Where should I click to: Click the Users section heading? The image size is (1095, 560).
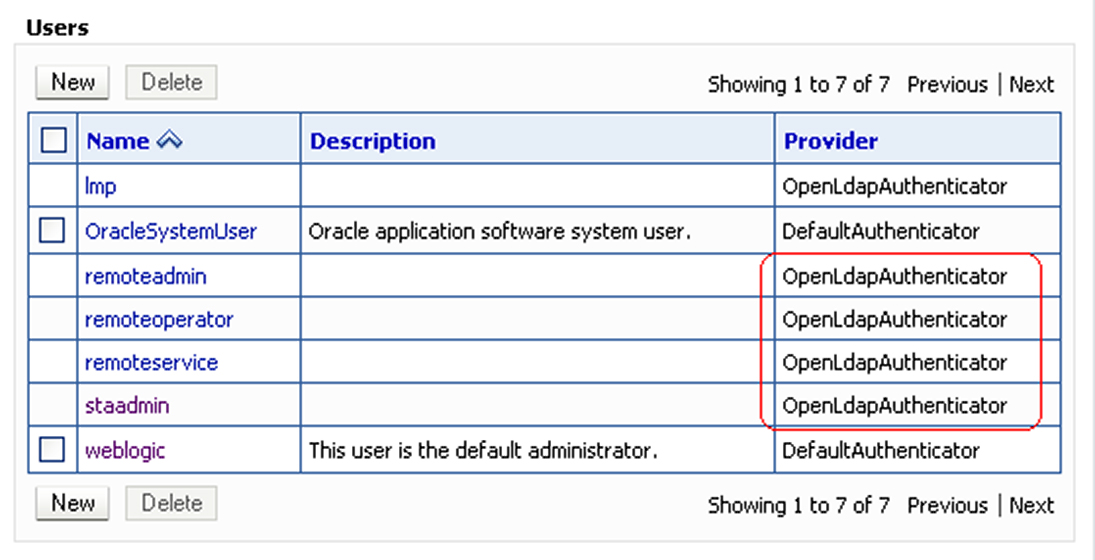pyautogui.click(x=57, y=28)
